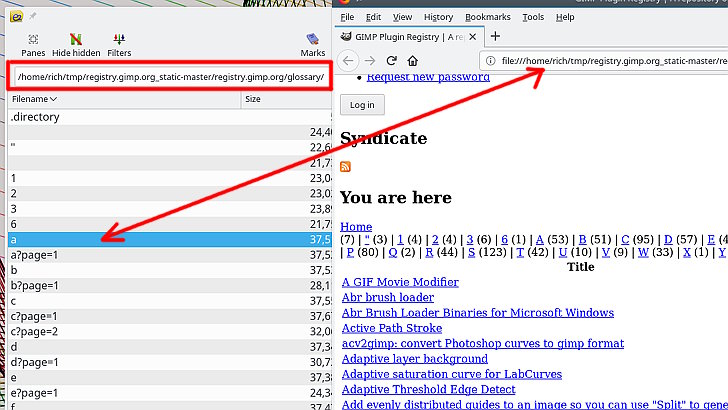Viewport: 728px width, 410px height.
Task: Select file named b in list
Action: pos(169,270)
